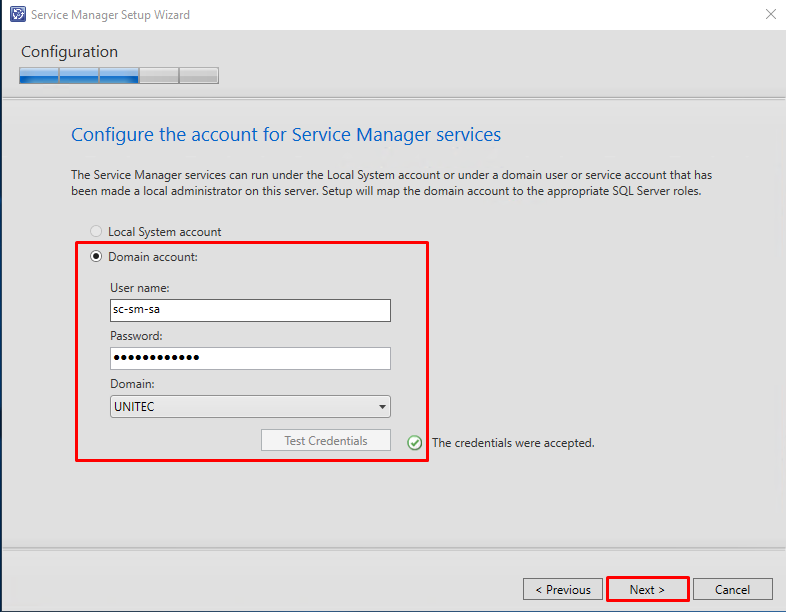Screen dimensions: 786x612
Task: Click the Configuration progress bar
Action: click(119, 75)
